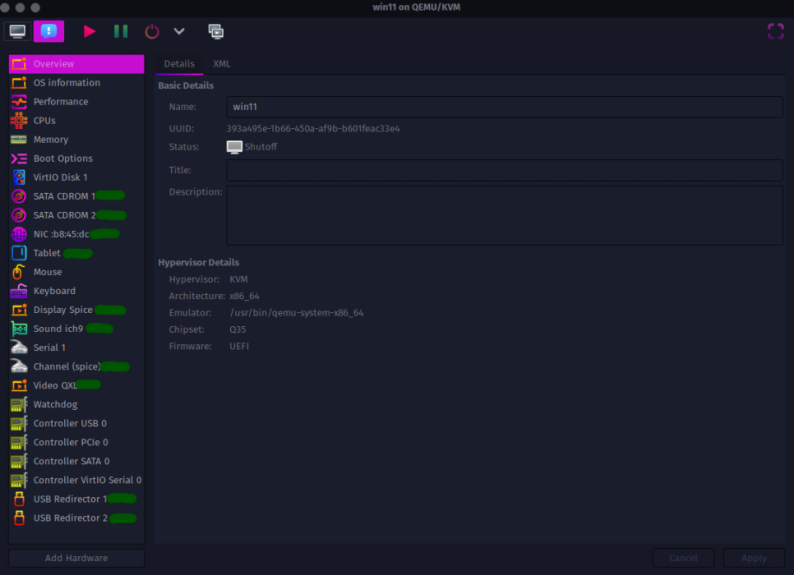Select Sound ich9 icon
Screen dimensions: 794x575
pyautogui.click(x=19, y=329)
